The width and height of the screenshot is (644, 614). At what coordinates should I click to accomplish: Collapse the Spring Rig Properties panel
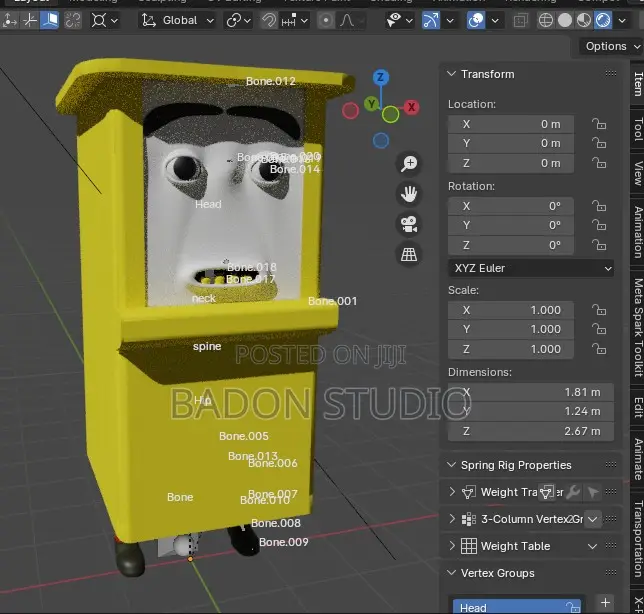click(451, 465)
